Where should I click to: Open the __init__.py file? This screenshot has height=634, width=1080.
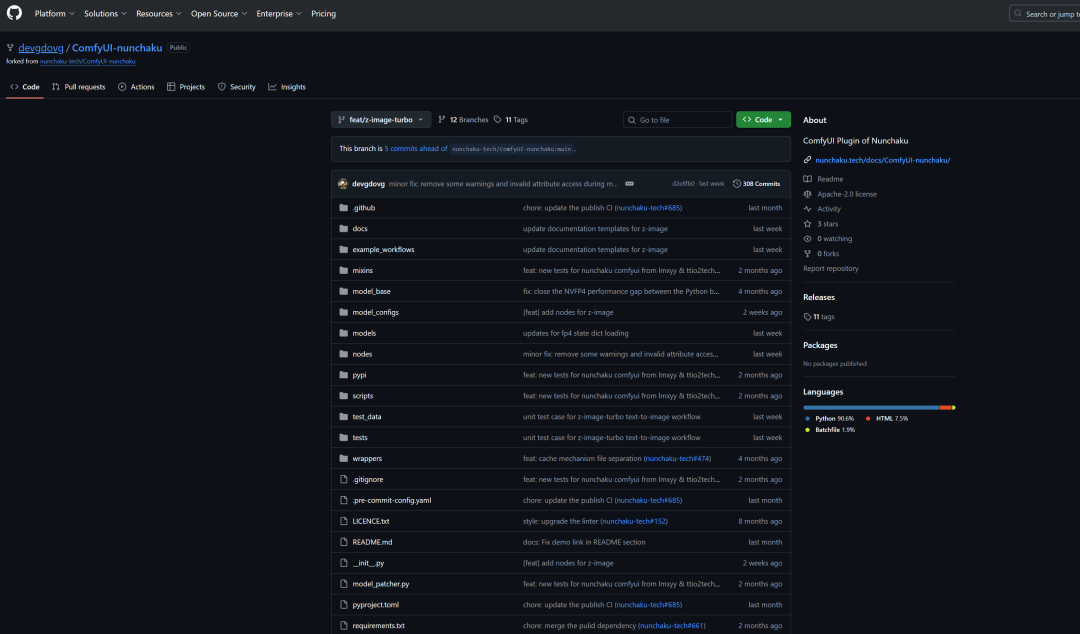pos(368,563)
